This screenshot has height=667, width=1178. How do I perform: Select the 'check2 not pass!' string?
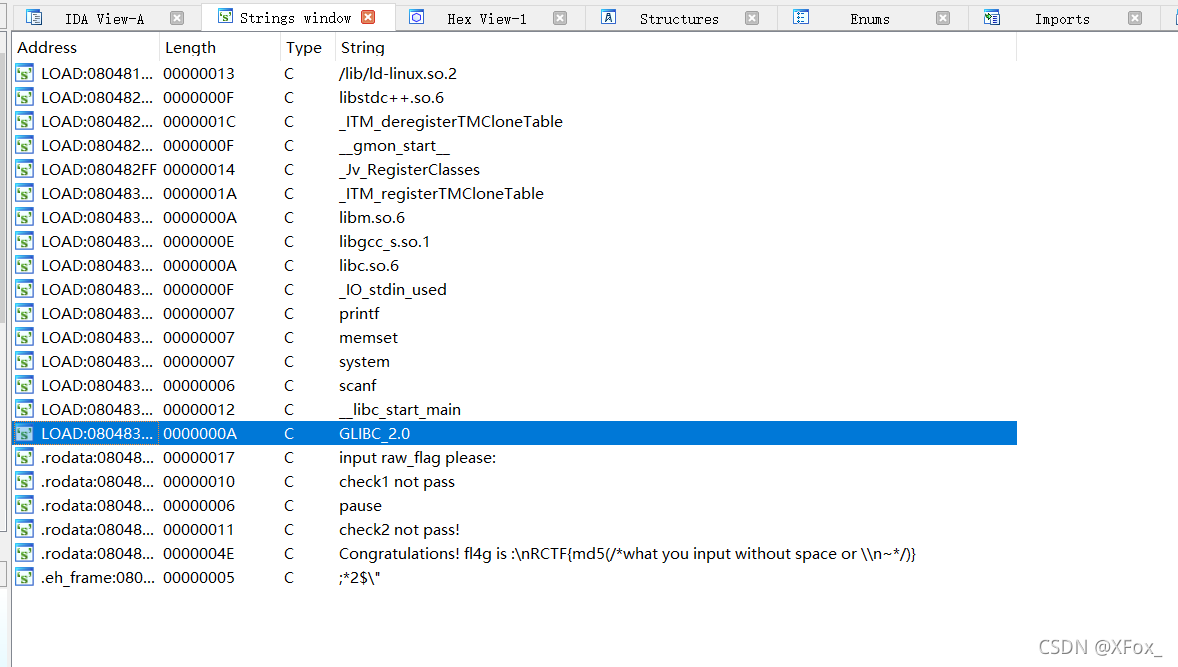point(399,530)
